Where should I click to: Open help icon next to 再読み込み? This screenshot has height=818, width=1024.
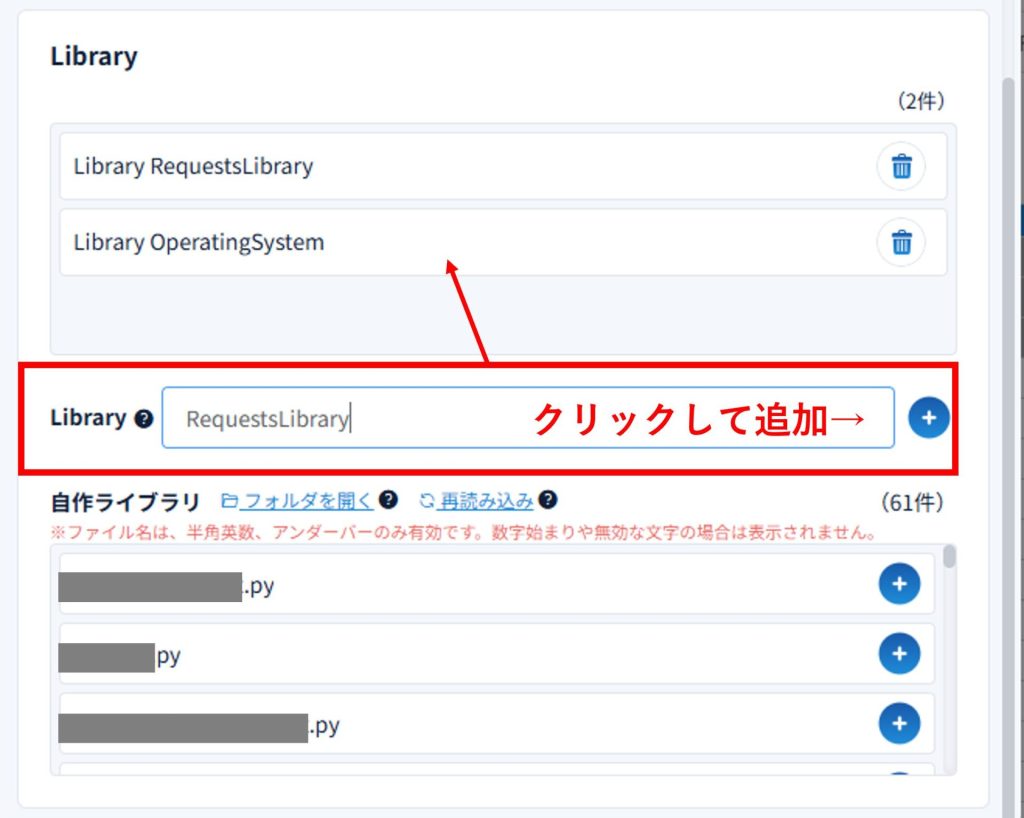point(548,500)
